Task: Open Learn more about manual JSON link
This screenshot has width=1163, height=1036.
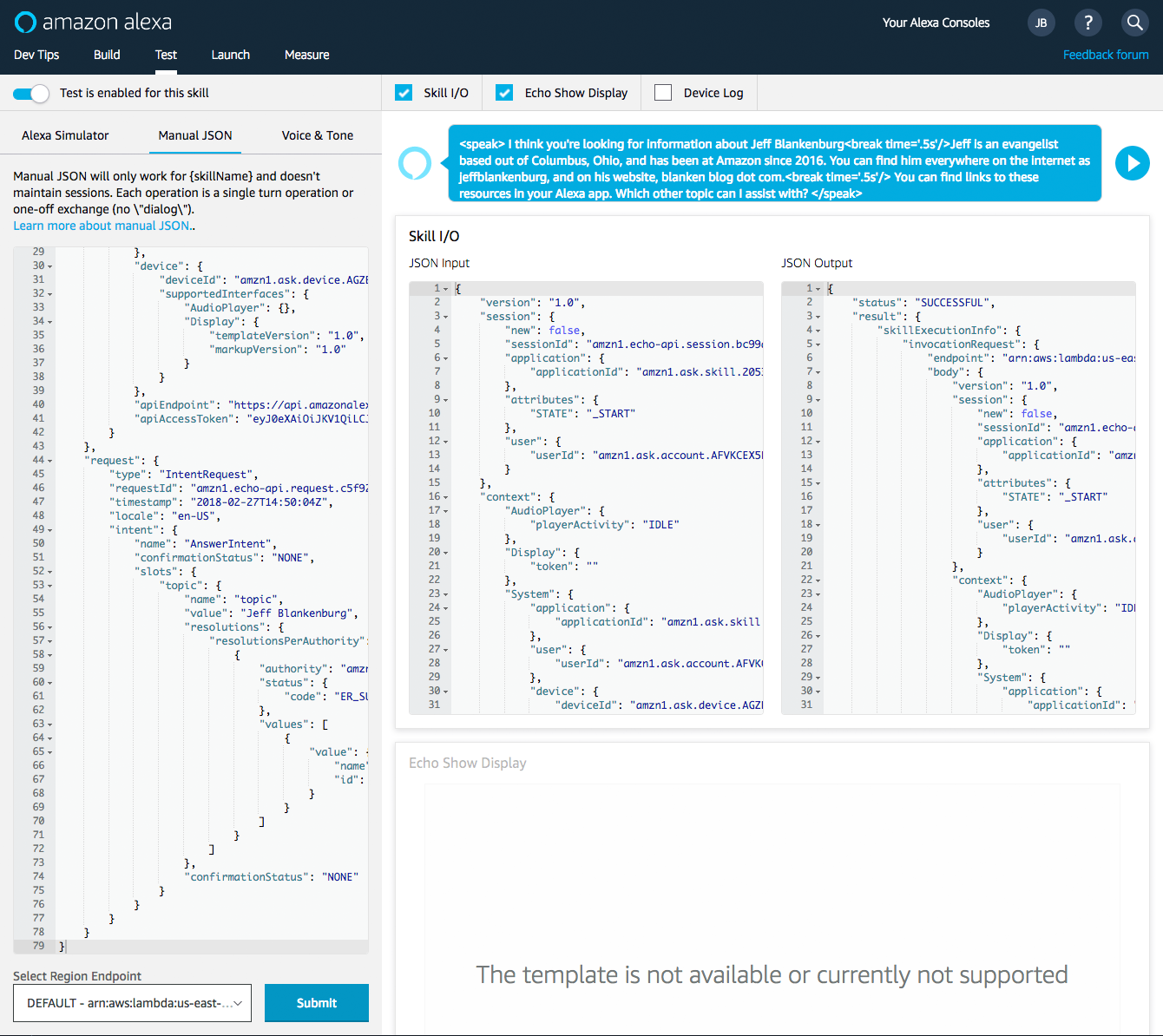Action: coord(102,226)
